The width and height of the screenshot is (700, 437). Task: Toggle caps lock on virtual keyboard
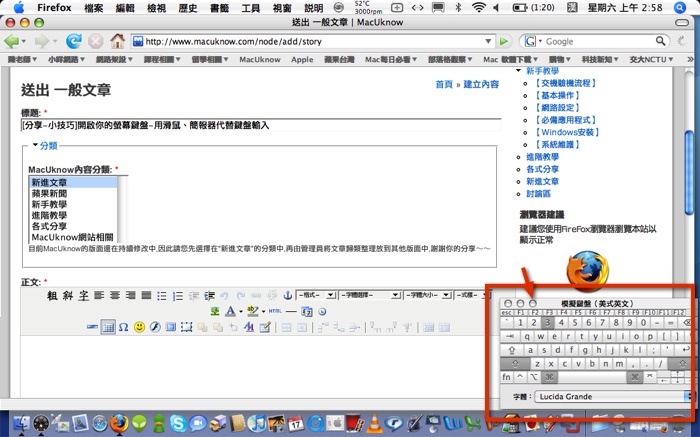pyautogui.click(x=512, y=350)
